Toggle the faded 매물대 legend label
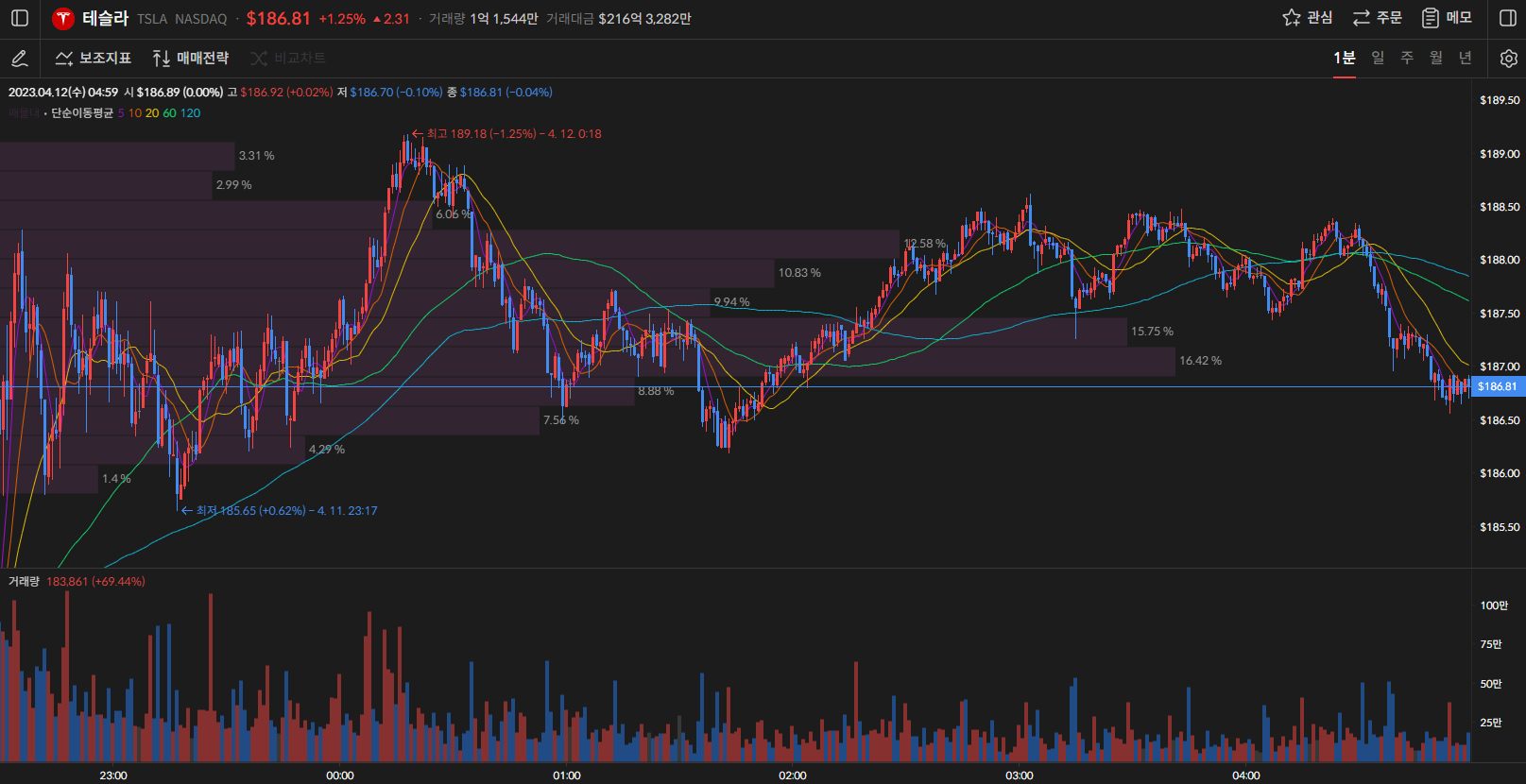Screen dimensions: 1526x784 24,113
